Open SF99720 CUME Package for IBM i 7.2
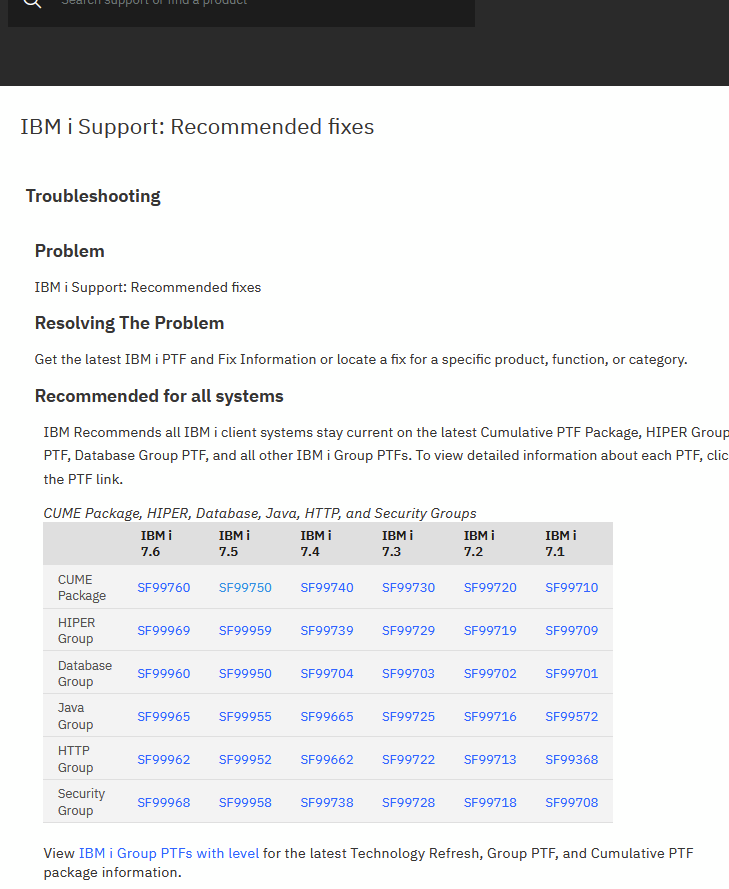Viewport: 729px width, 889px height. click(490, 588)
